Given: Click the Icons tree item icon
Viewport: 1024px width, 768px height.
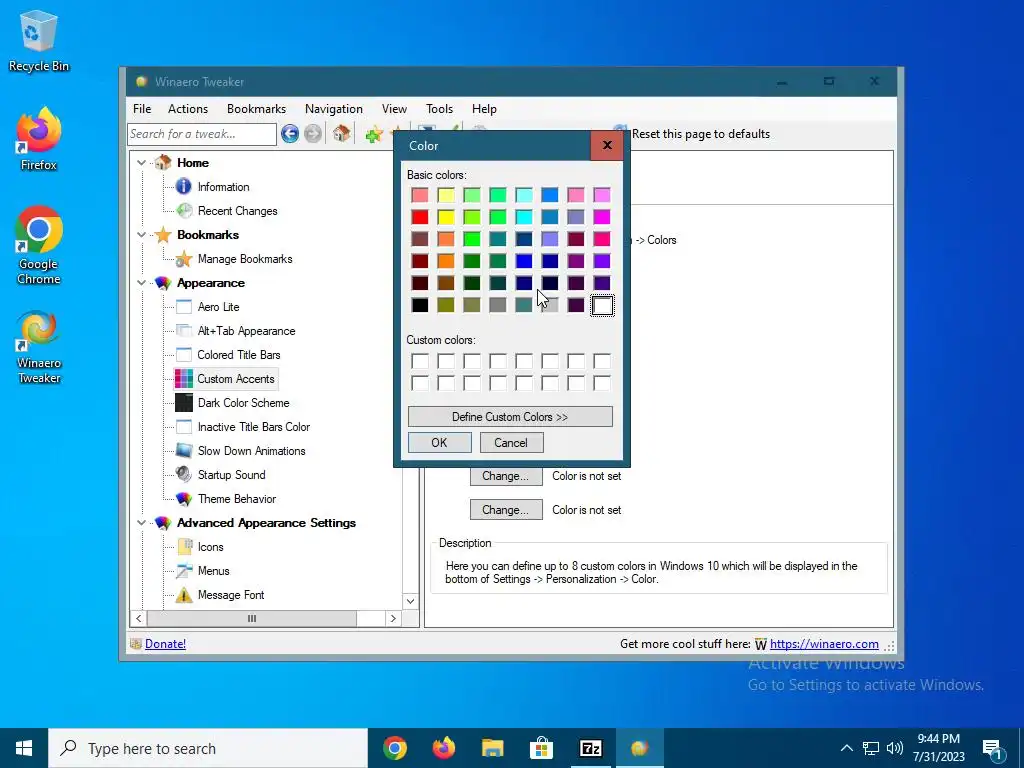Looking at the screenshot, I should click(184, 547).
